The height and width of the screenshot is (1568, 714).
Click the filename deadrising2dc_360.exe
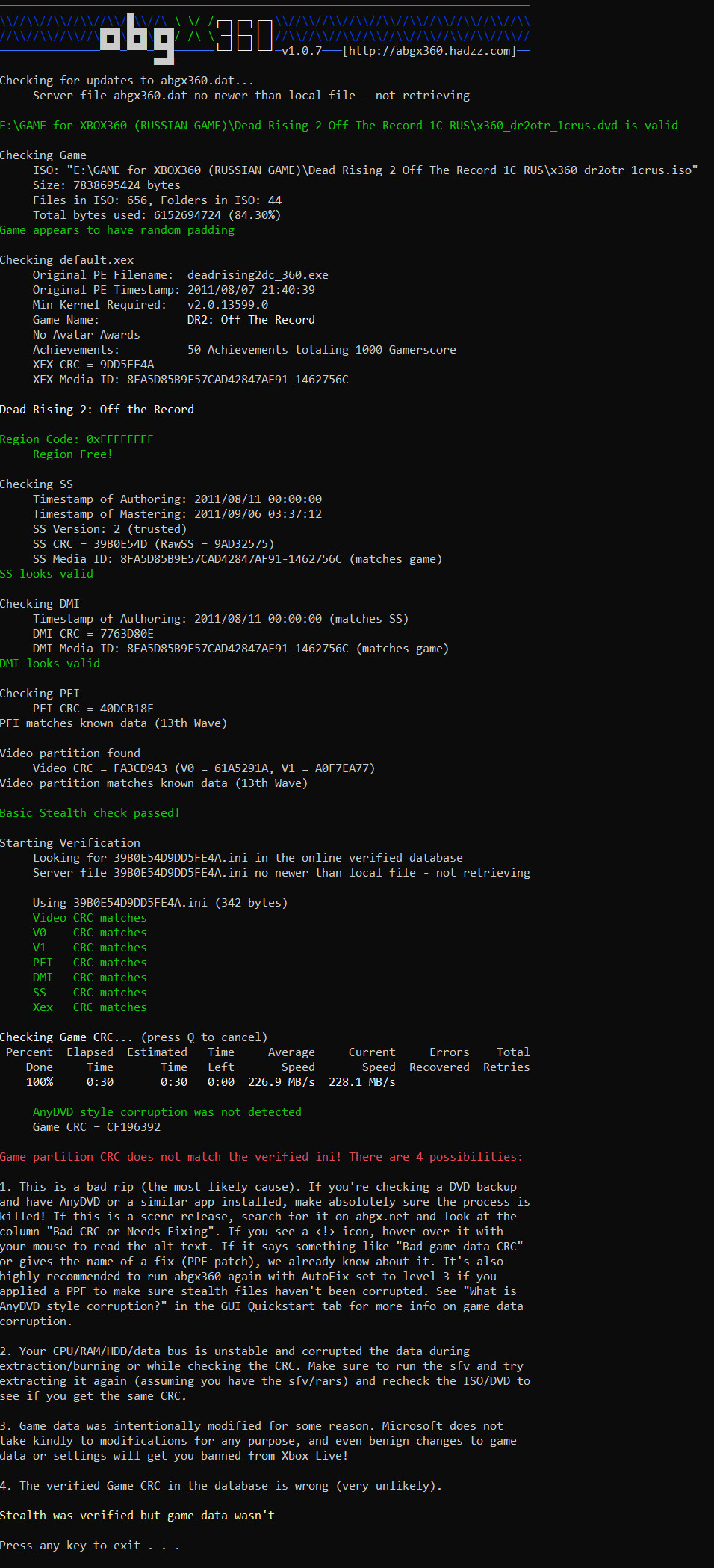click(258, 275)
